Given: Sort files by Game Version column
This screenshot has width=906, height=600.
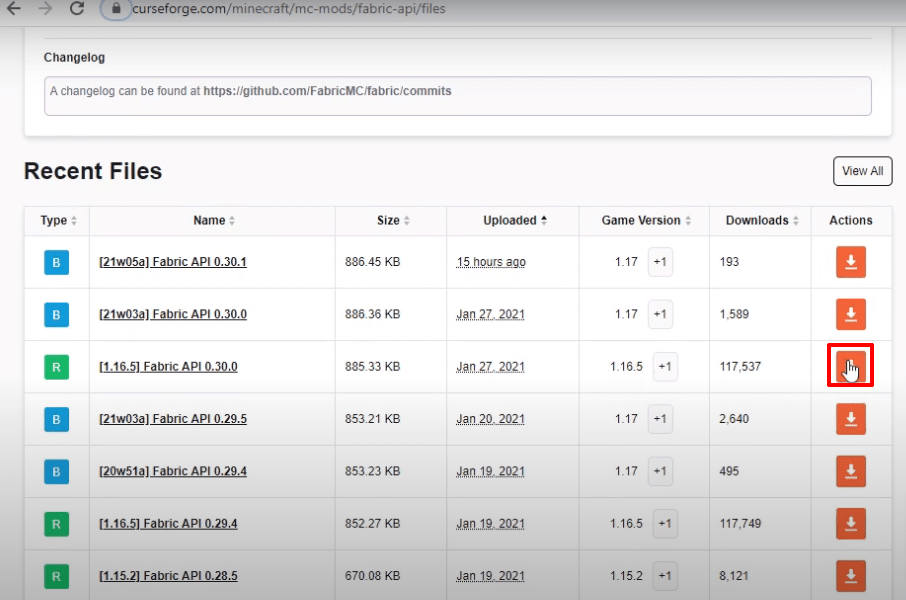Looking at the screenshot, I should point(646,220).
